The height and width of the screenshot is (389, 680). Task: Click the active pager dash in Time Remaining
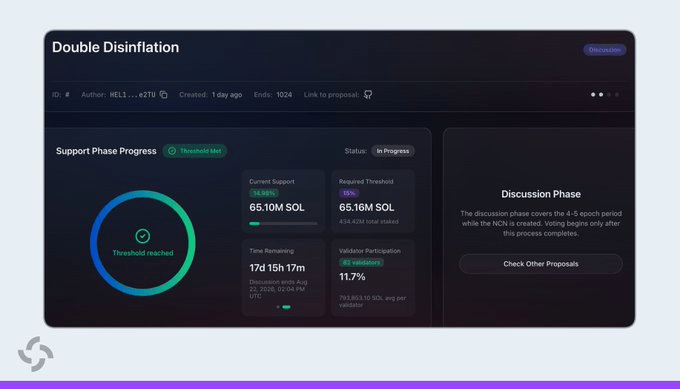pyautogui.click(x=286, y=307)
